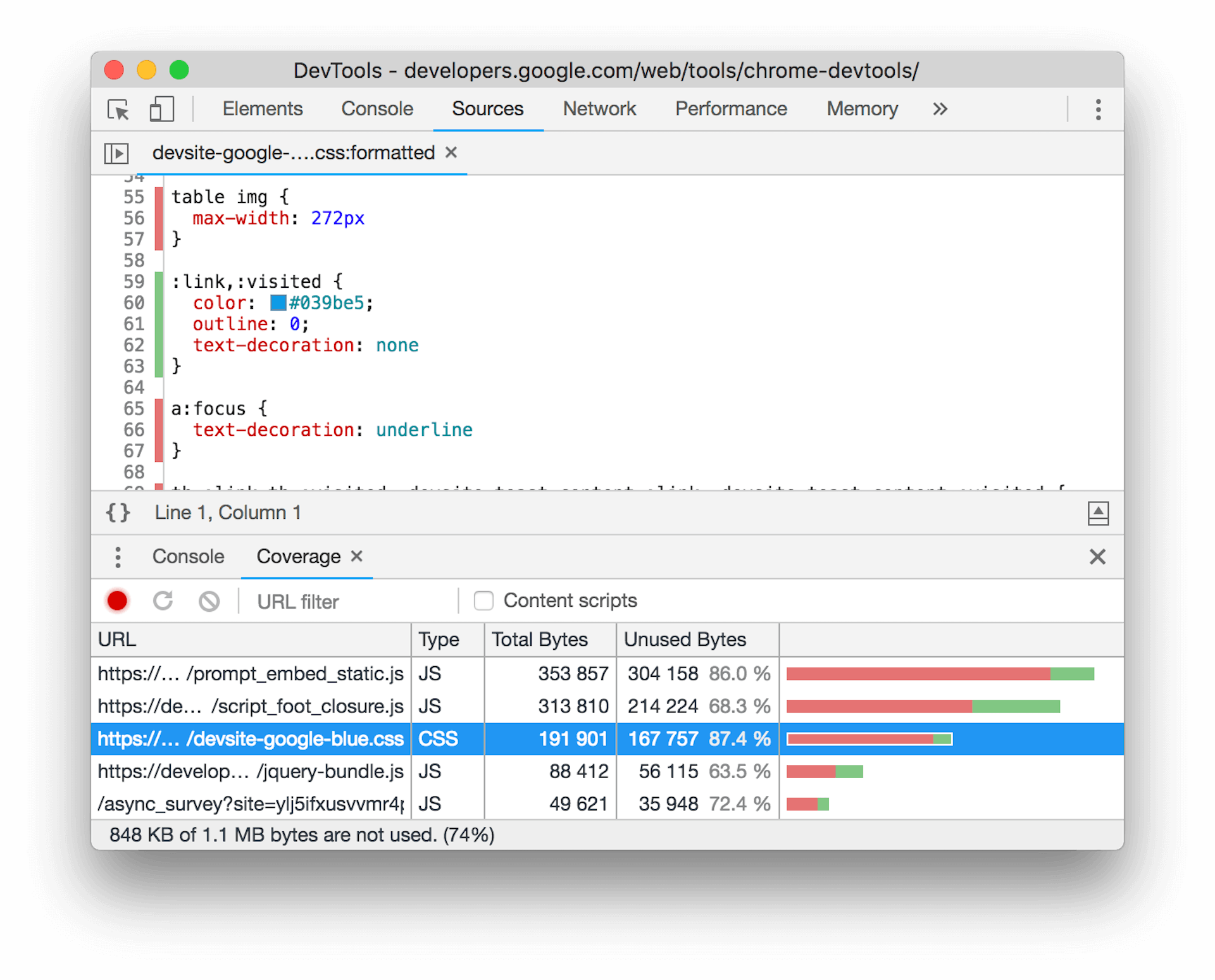Expand additional DevTools panels via chevron
The image size is (1215, 980).
pos(941,109)
